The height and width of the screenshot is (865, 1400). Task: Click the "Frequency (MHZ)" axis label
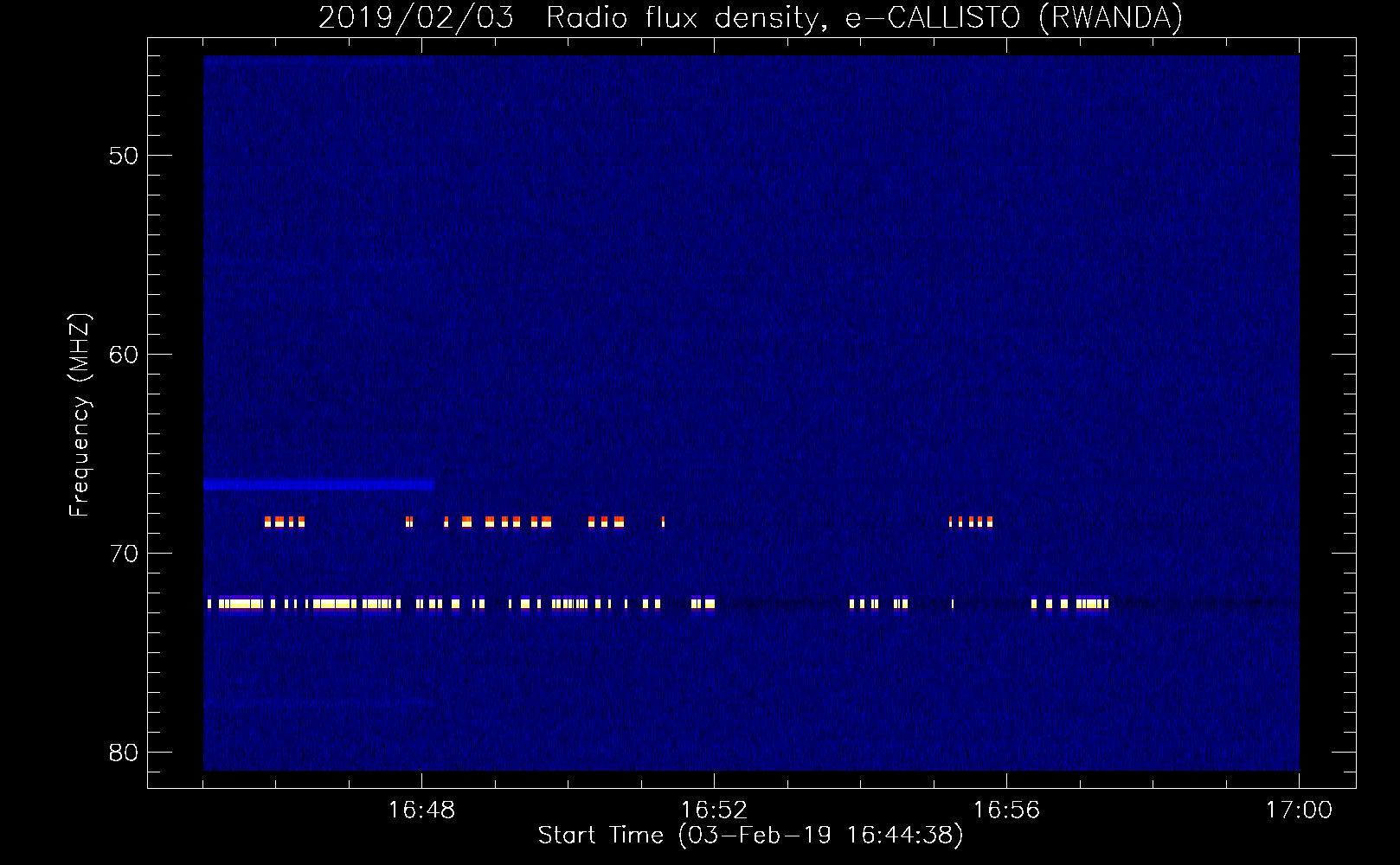(80, 414)
